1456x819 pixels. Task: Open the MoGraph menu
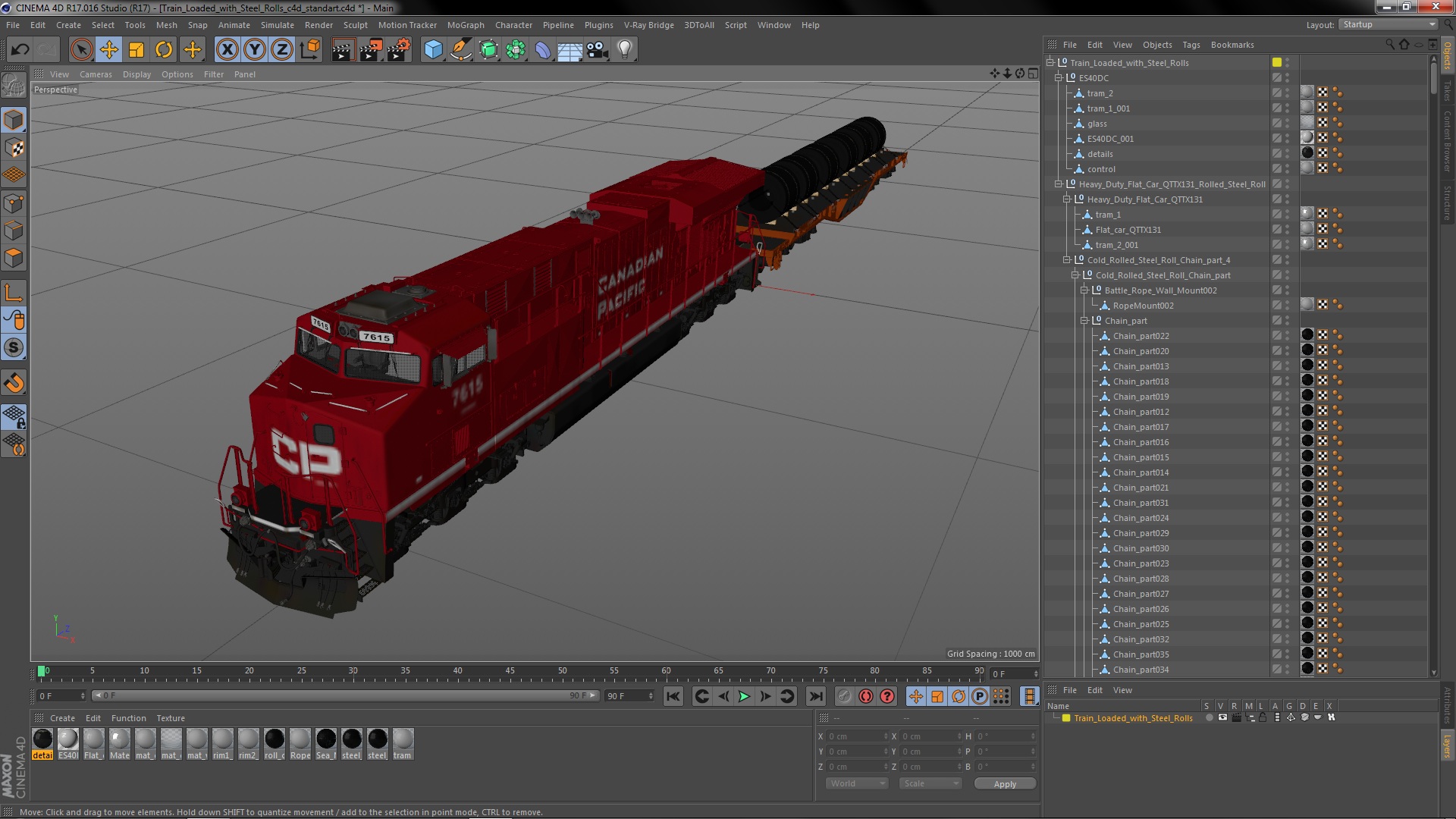coord(466,25)
